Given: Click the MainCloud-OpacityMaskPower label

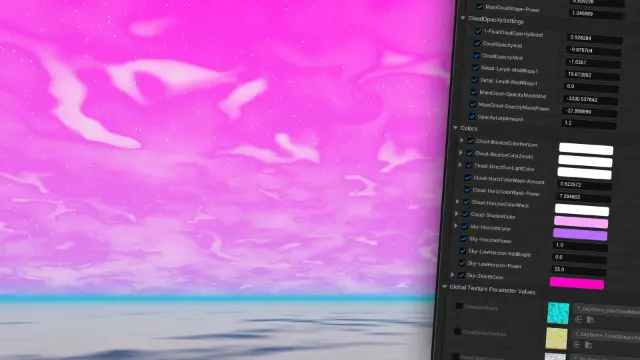Looking at the screenshot, I should click(x=513, y=107).
